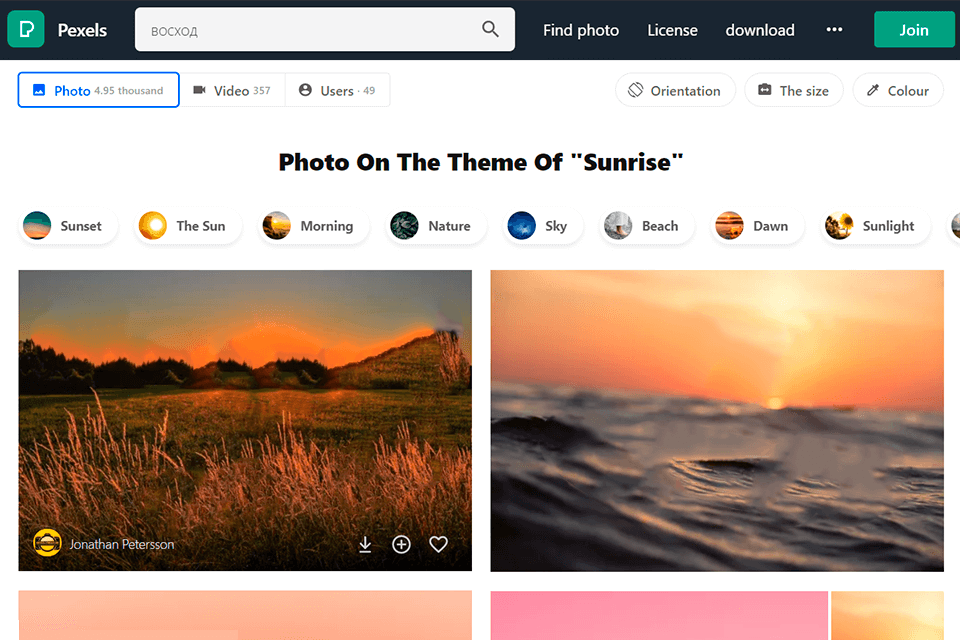Screen dimensions: 960x640
Task: Add the field photo via the plus icon
Action: (401, 544)
